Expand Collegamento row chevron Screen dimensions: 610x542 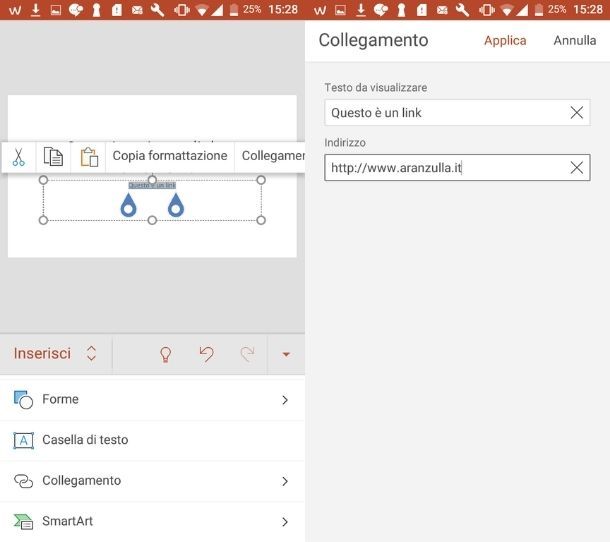(x=285, y=481)
